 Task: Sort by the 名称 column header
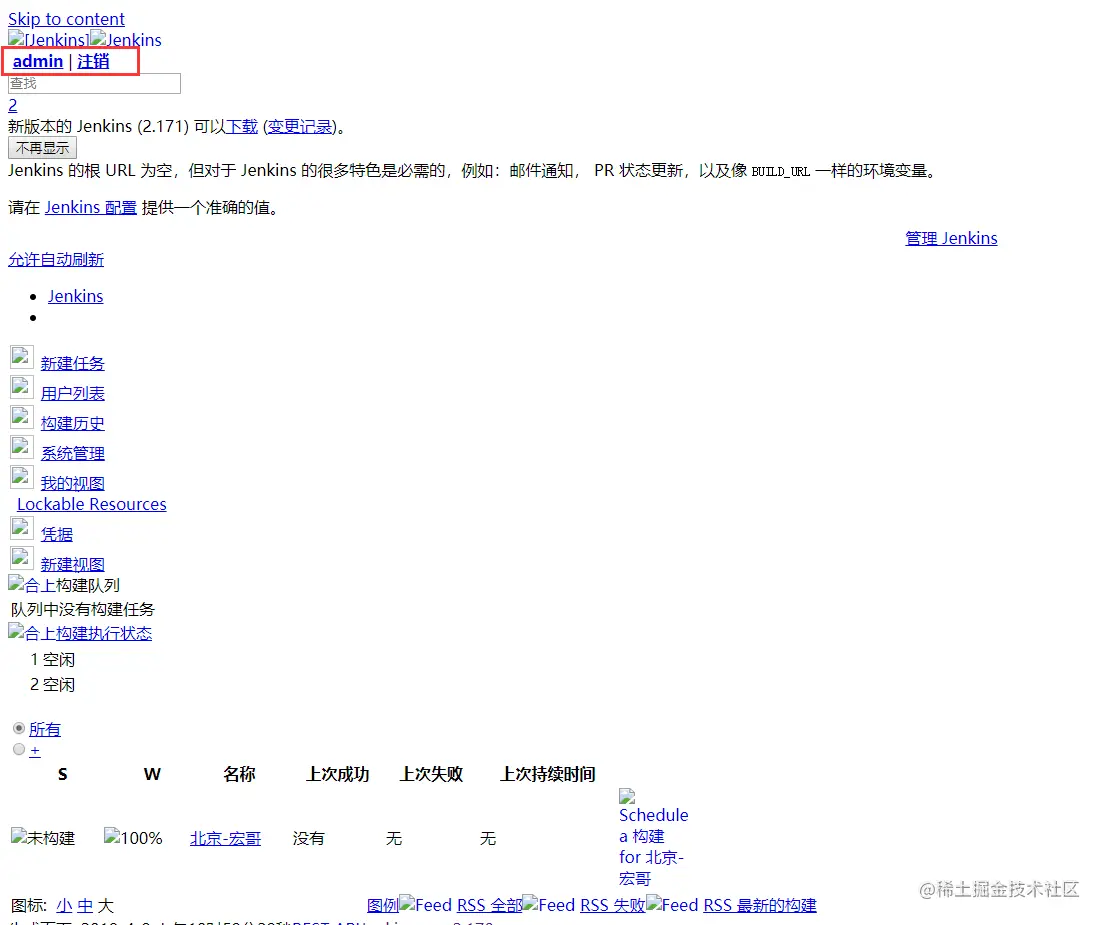pos(239,774)
